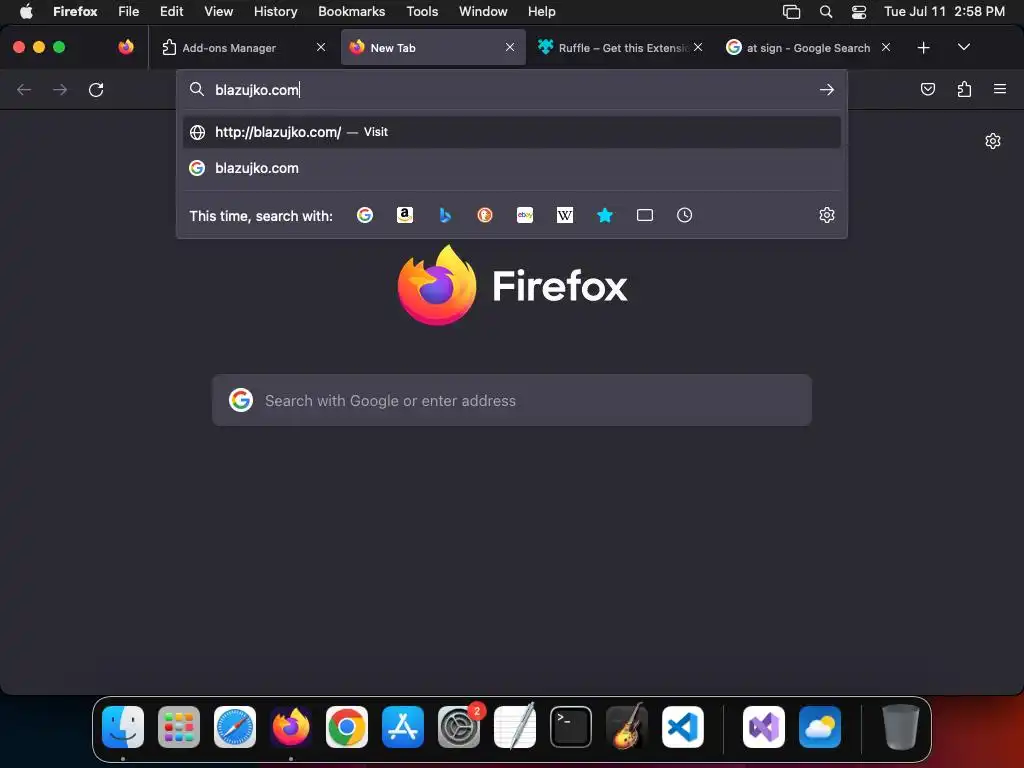1024x768 pixels.
Task: Close the Ruffle tab
Action: [x=698, y=47]
